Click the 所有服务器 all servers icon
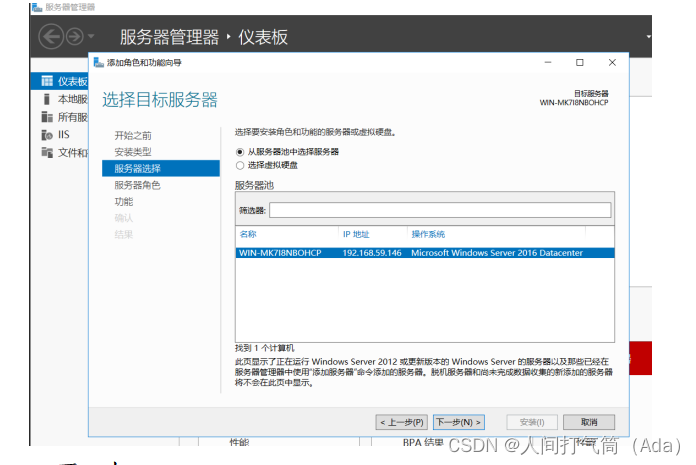The width and height of the screenshot is (696, 465). pyautogui.click(x=46, y=117)
